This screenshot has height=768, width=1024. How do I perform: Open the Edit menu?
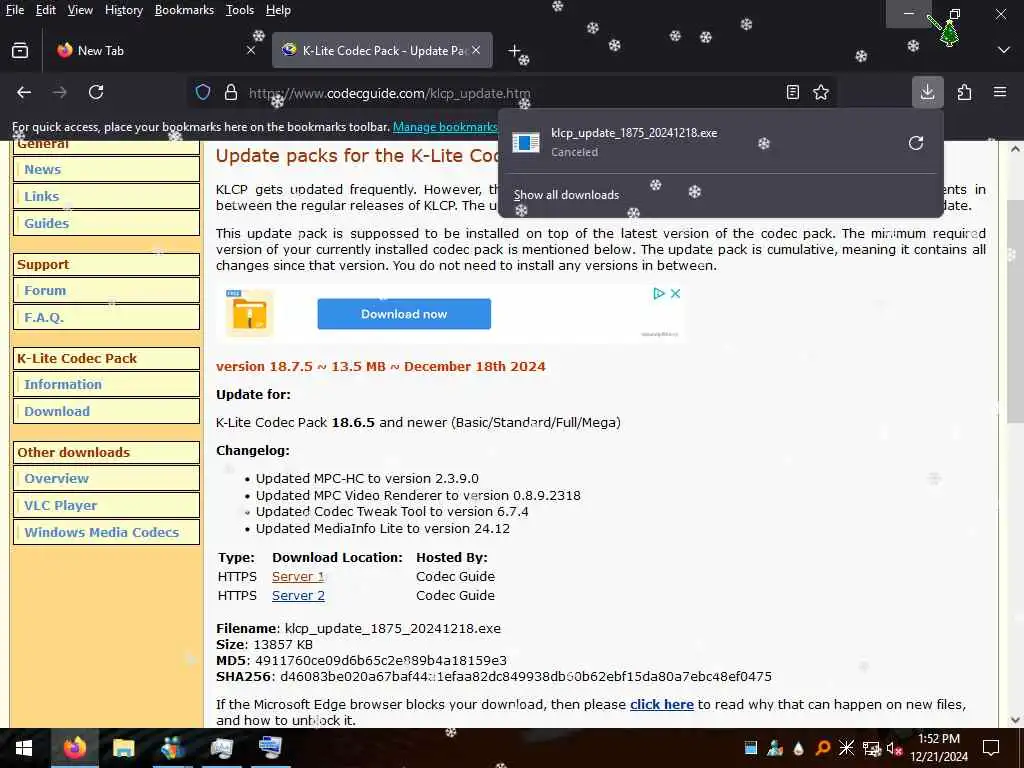point(46,10)
